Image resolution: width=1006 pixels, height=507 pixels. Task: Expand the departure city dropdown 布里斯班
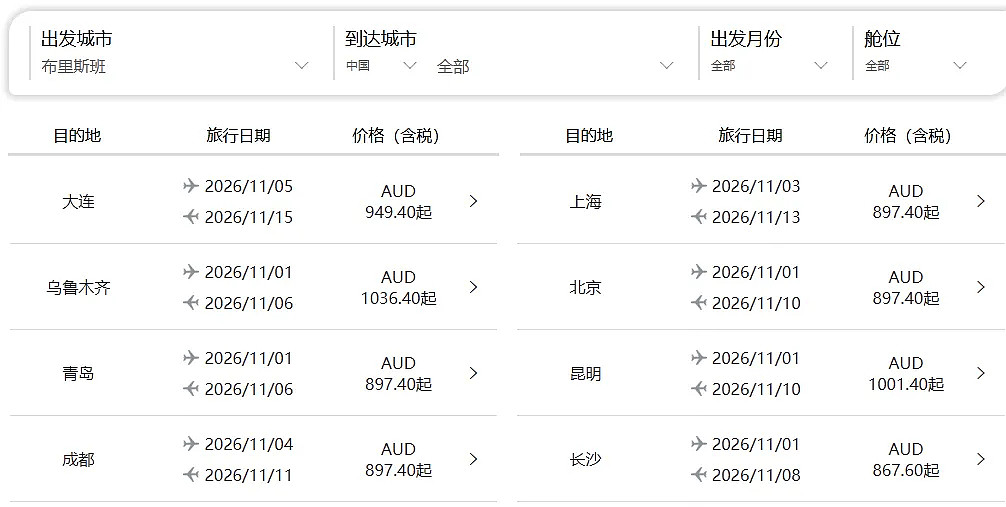(x=175, y=65)
